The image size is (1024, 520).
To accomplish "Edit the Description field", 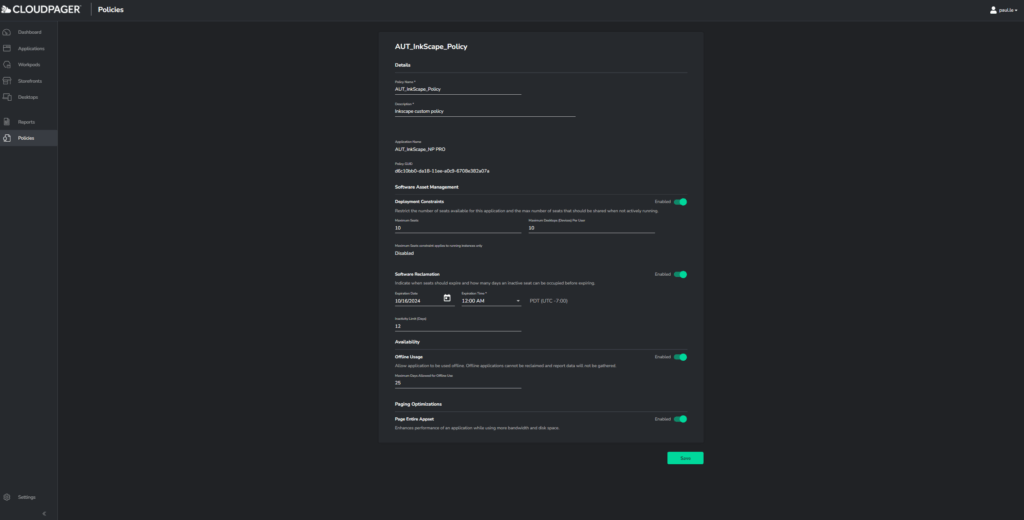I will click(x=485, y=111).
